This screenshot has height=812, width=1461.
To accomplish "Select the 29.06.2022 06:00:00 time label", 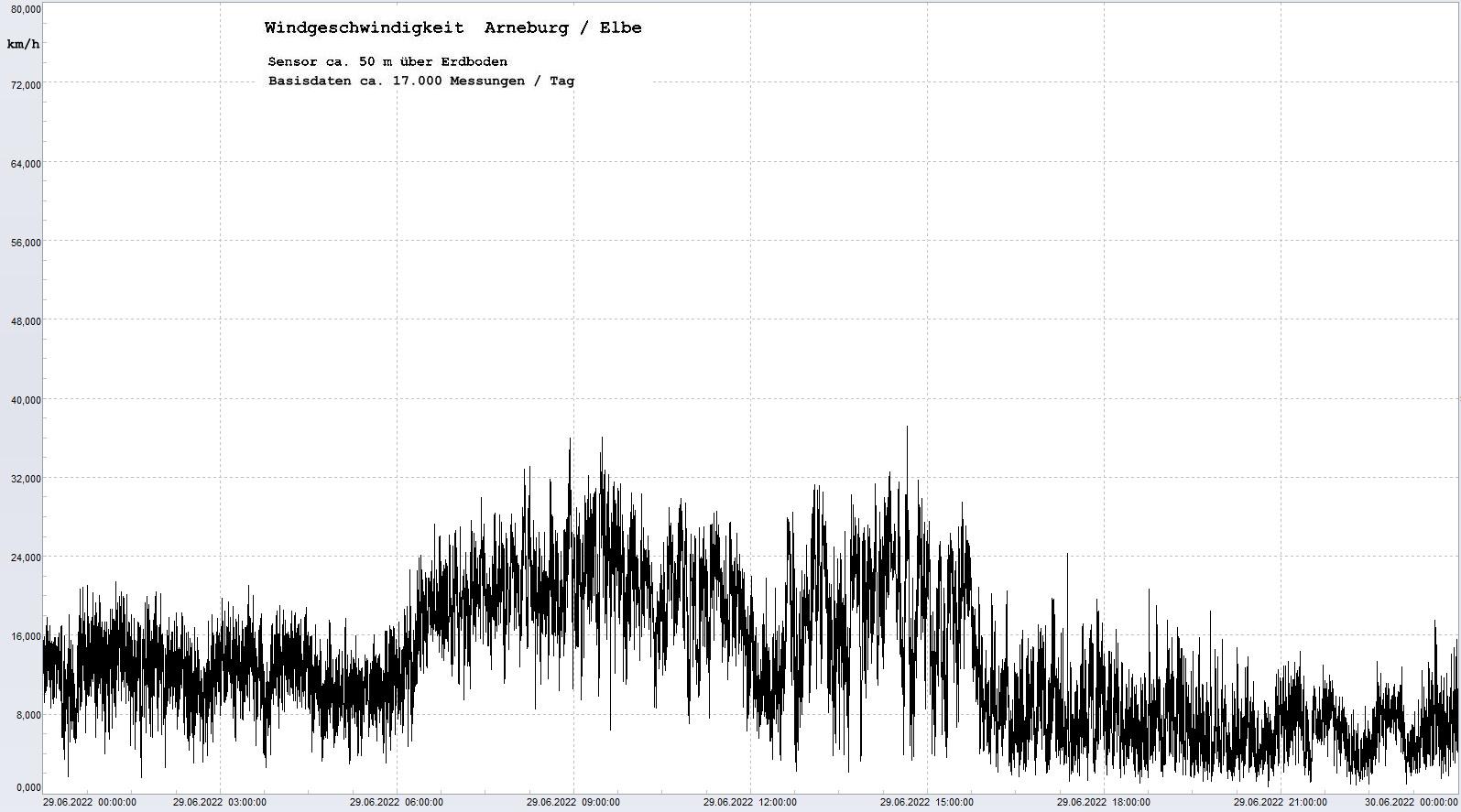I will point(396,803).
